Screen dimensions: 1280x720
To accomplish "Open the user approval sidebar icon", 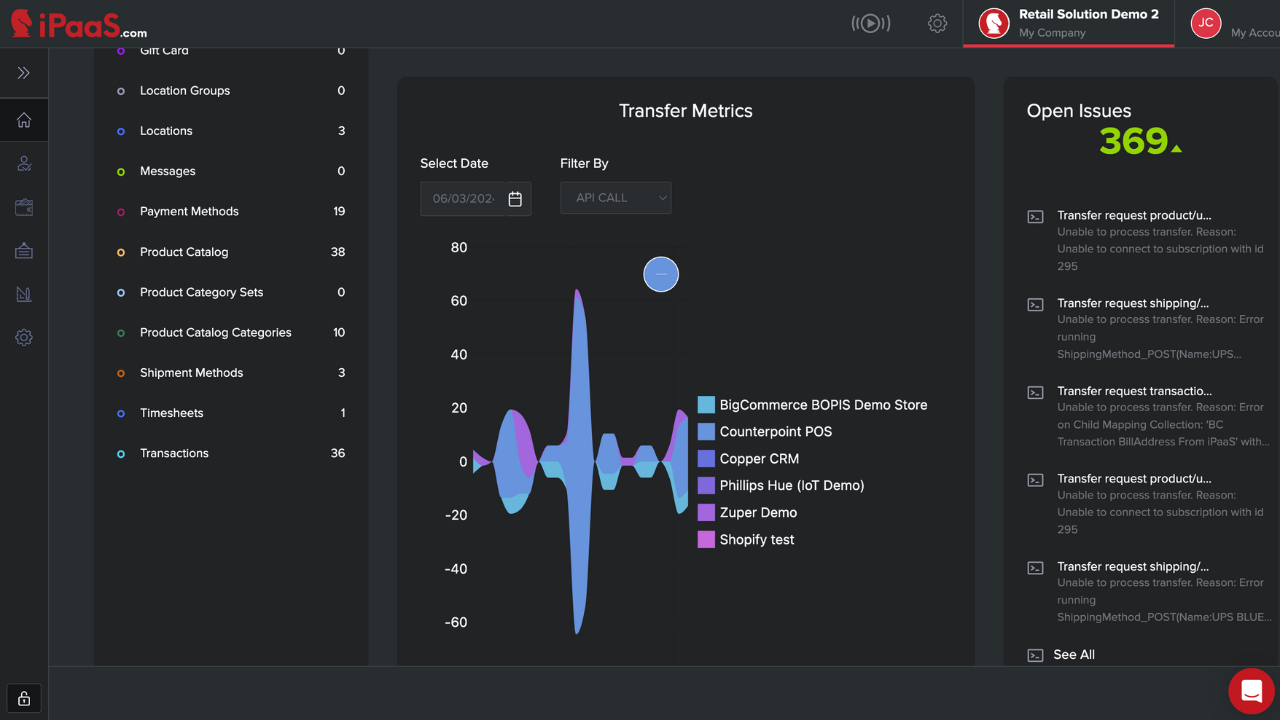I will click(24, 164).
